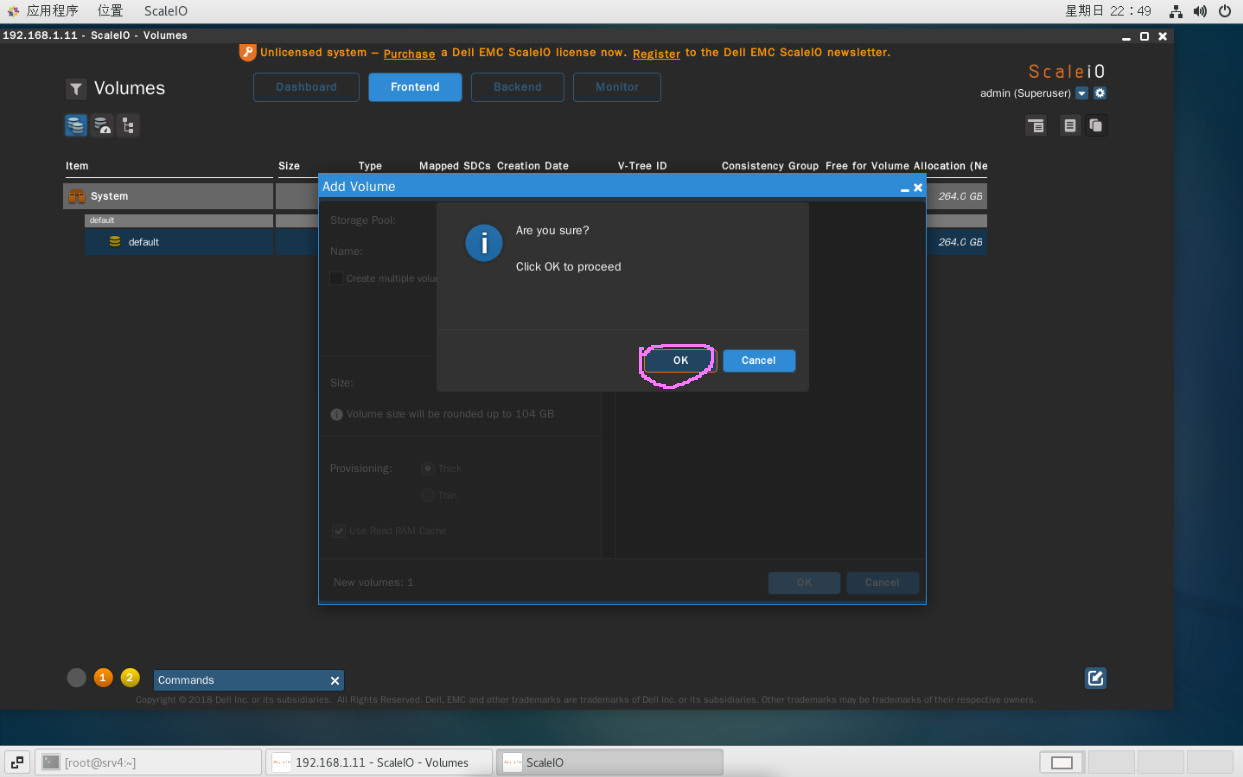The width and height of the screenshot is (1243, 777).
Task: Click the gray alert indicator circle
Action: 77,678
